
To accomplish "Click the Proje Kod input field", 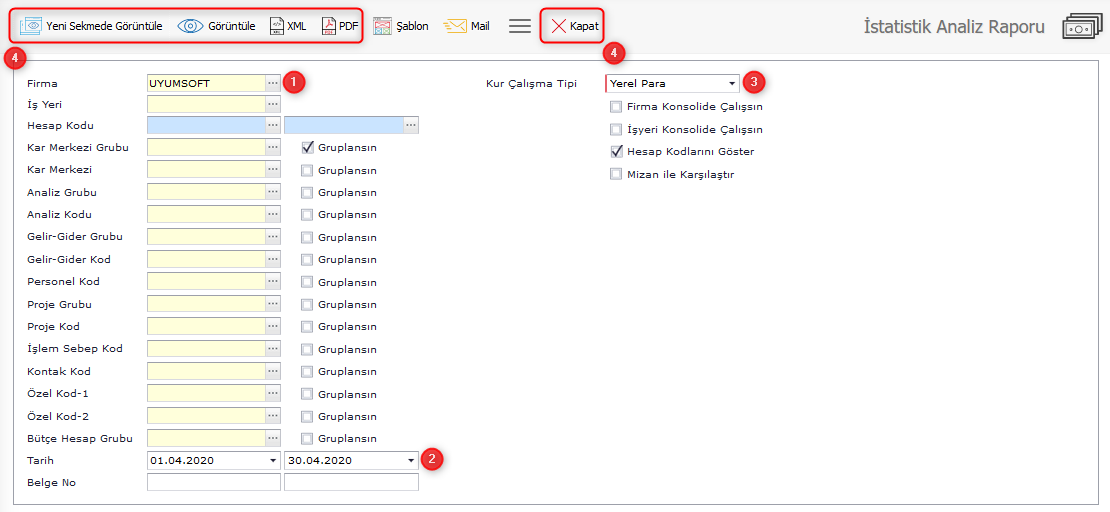I will click(x=206, y=326).
